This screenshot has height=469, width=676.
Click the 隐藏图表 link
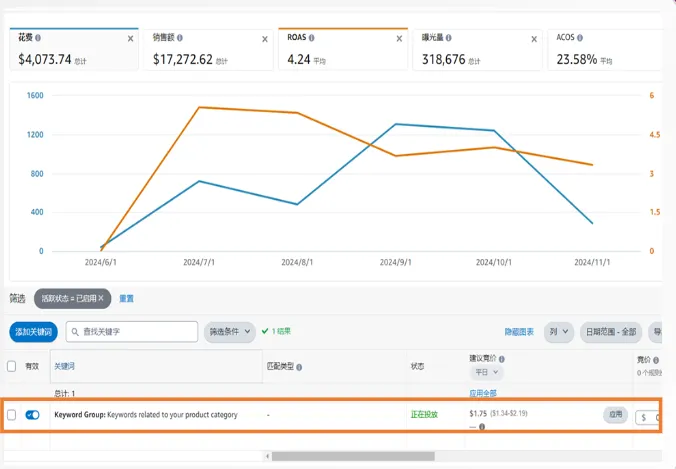pyautogui.click(x=519, y=332)
